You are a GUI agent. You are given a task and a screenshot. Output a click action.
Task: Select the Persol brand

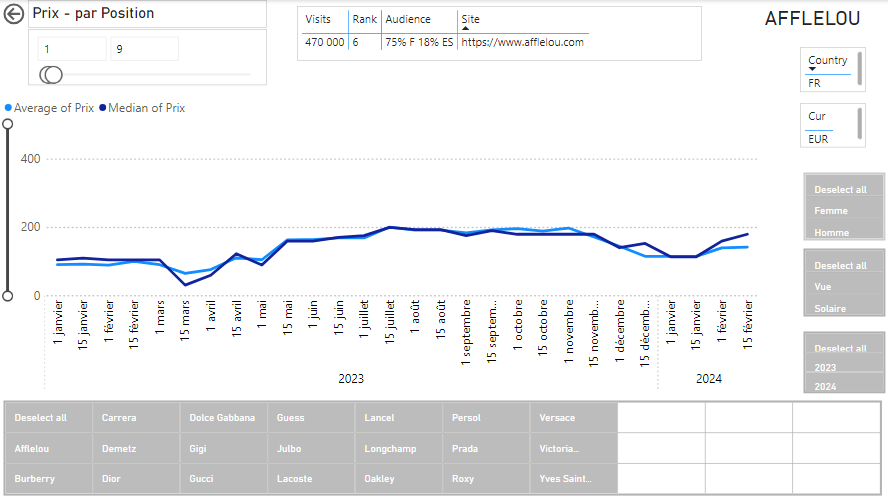click(486, 417)
